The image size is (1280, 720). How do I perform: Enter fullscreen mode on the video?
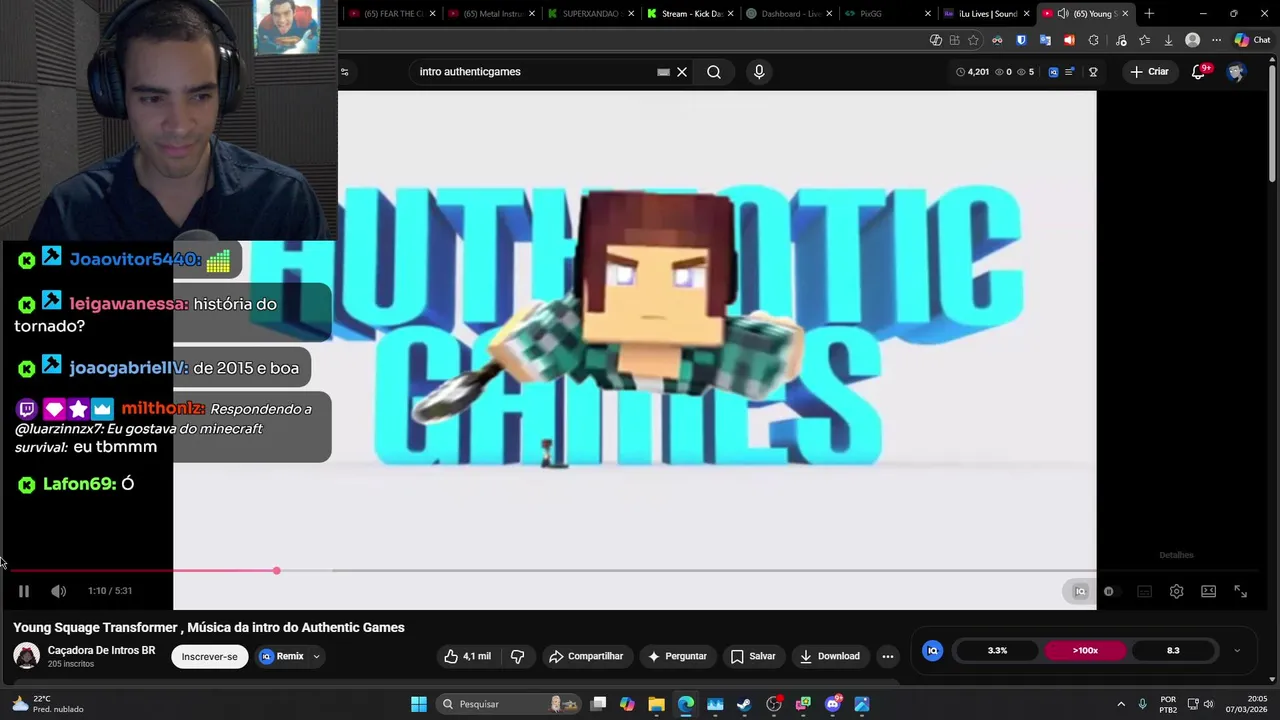pyautogui.click(x=1240, y=591)
